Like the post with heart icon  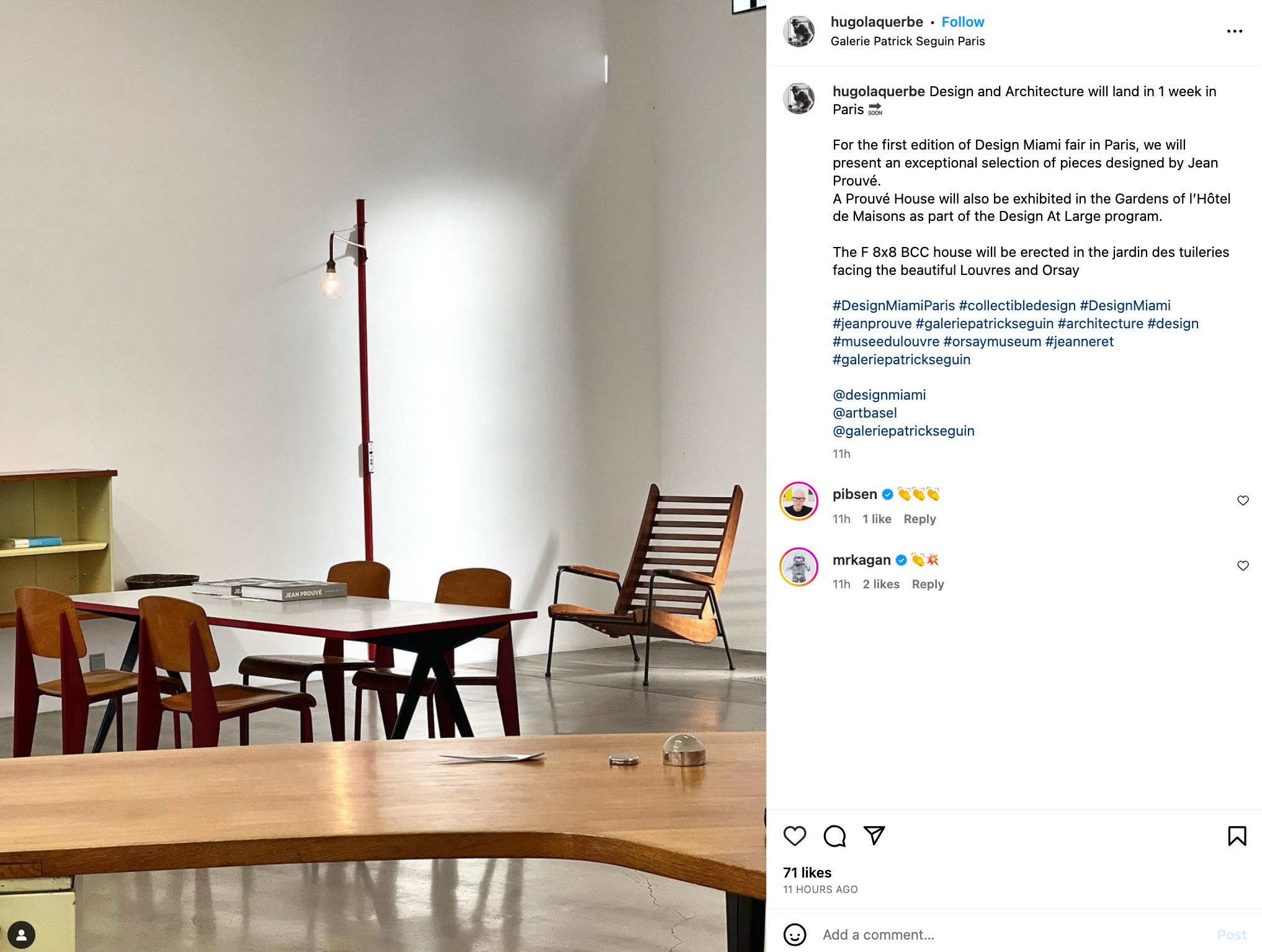pyautogui.click(x=795, y=836)
